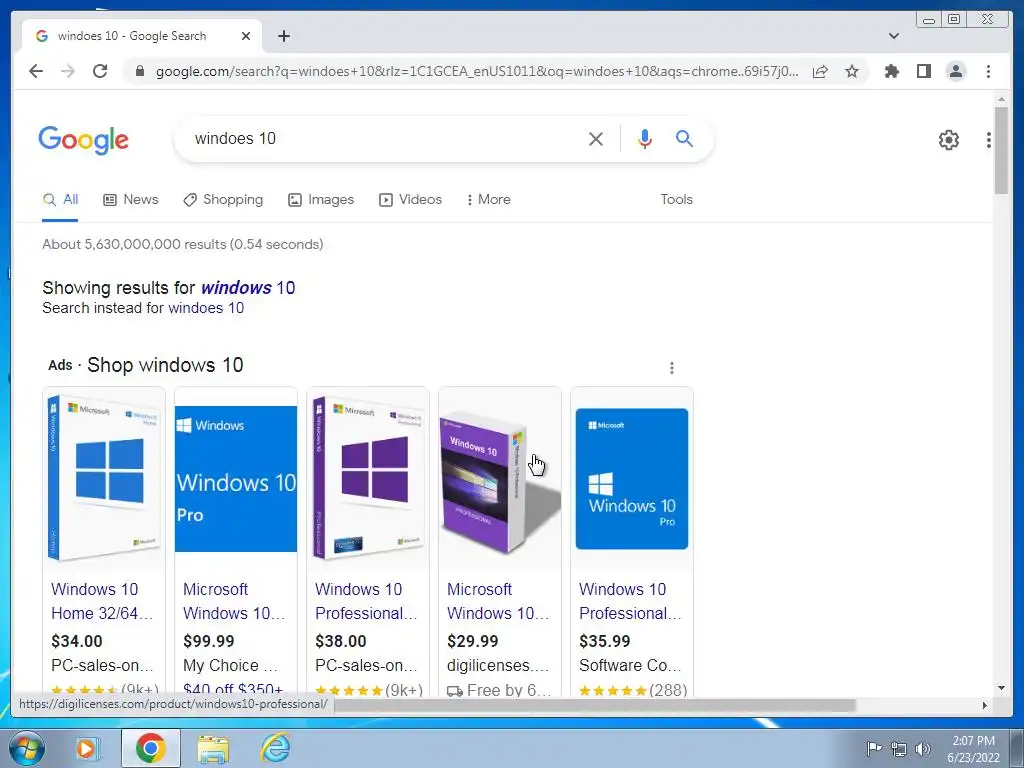Bookmark this tab with the star
1024x768 pixels.
852,71
